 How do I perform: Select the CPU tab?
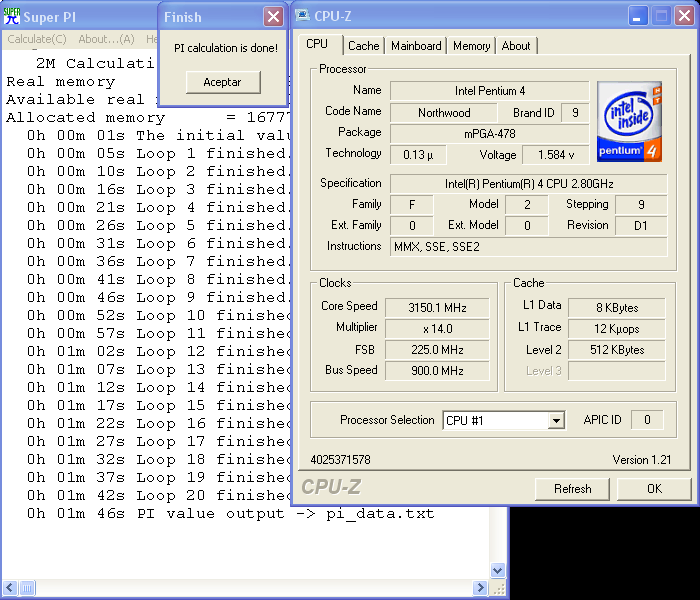(317, 44)
